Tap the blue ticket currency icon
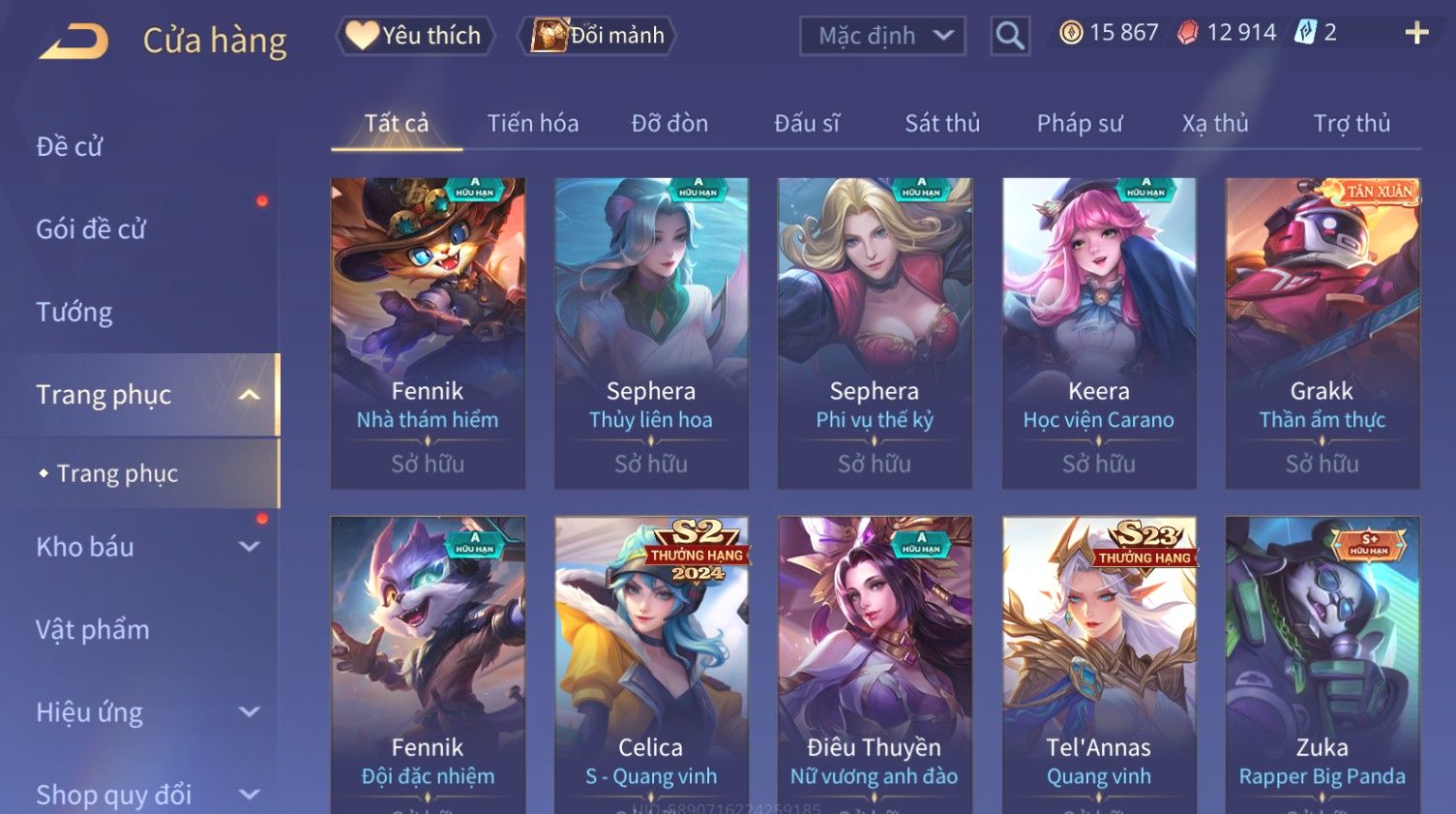The image size is (1456, 814). click(x=1306, y=33)
